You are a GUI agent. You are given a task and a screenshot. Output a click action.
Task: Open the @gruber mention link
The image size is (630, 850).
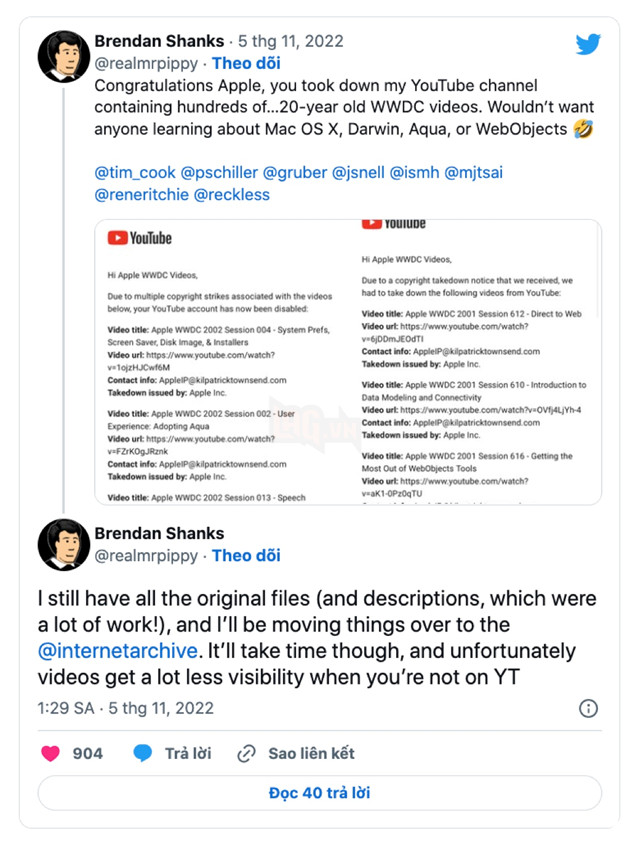click(x=294, y=172)
